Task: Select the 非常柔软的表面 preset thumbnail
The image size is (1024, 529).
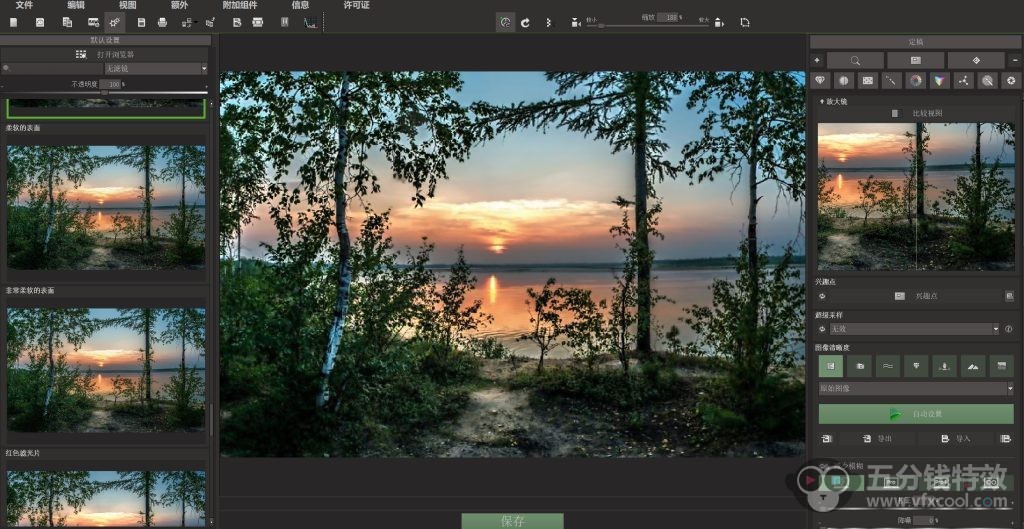Action: (x=106, y=369)
